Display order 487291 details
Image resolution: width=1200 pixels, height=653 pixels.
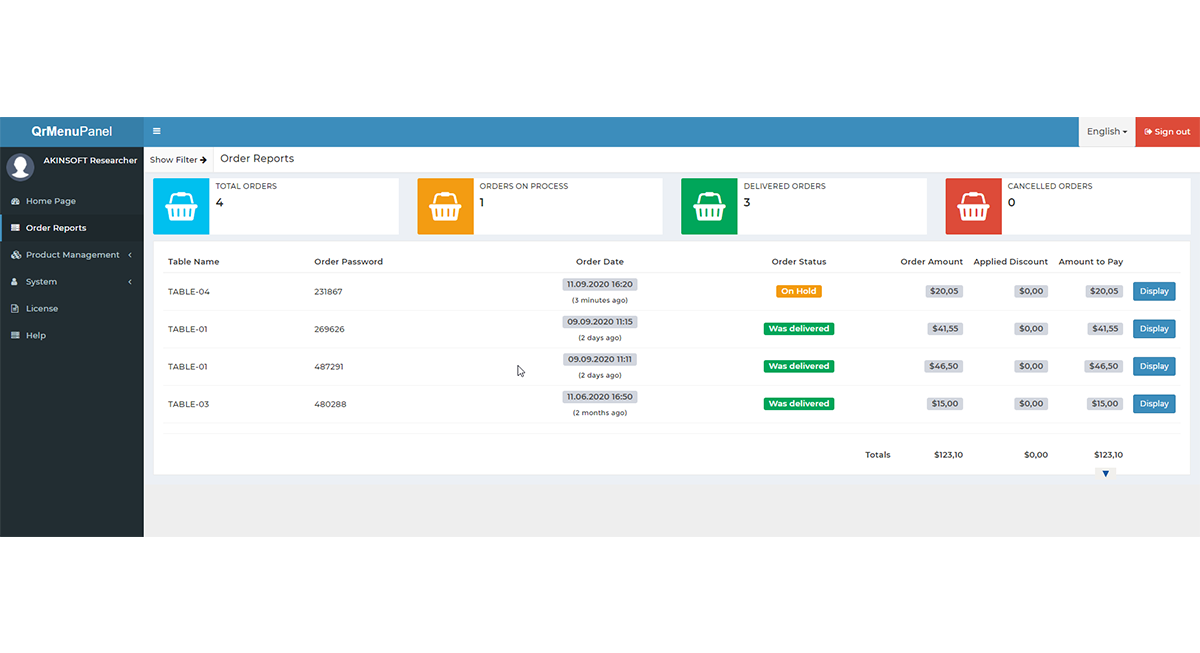[x=1154, y=366]
